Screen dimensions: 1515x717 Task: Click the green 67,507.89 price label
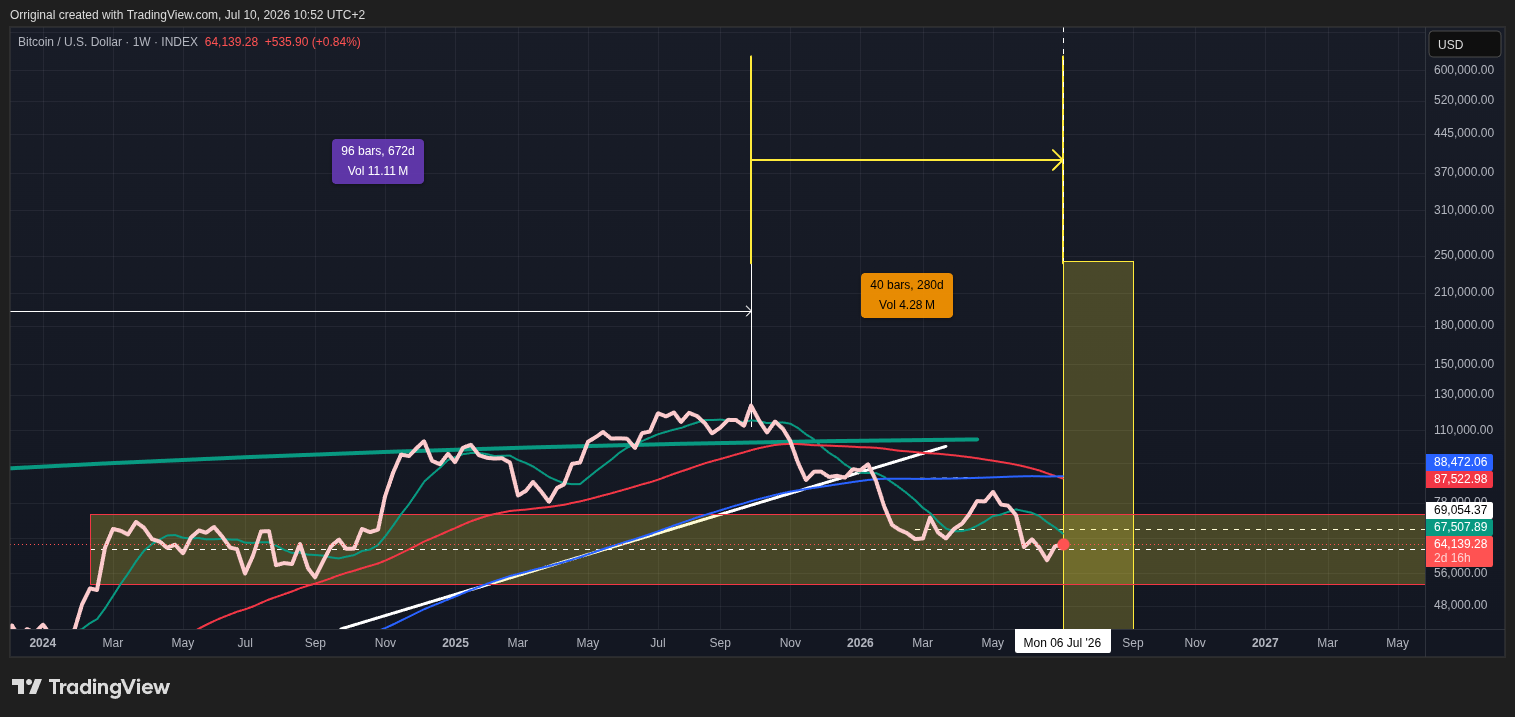point(1459,527)
